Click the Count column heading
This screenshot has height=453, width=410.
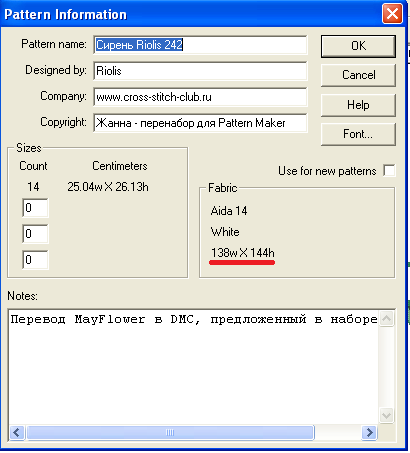pos(33,166)
